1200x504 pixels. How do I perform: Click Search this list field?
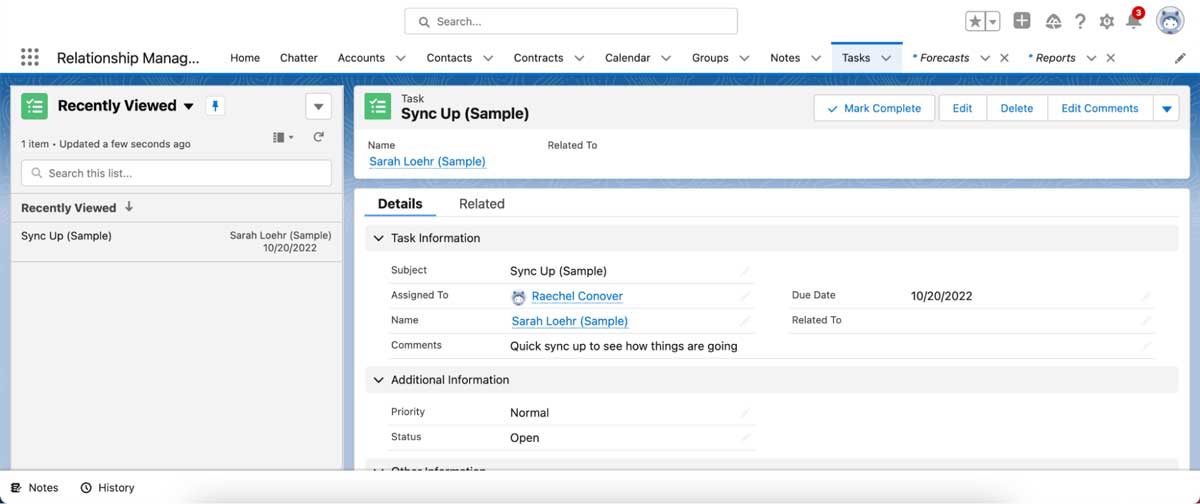click(176, 173)
